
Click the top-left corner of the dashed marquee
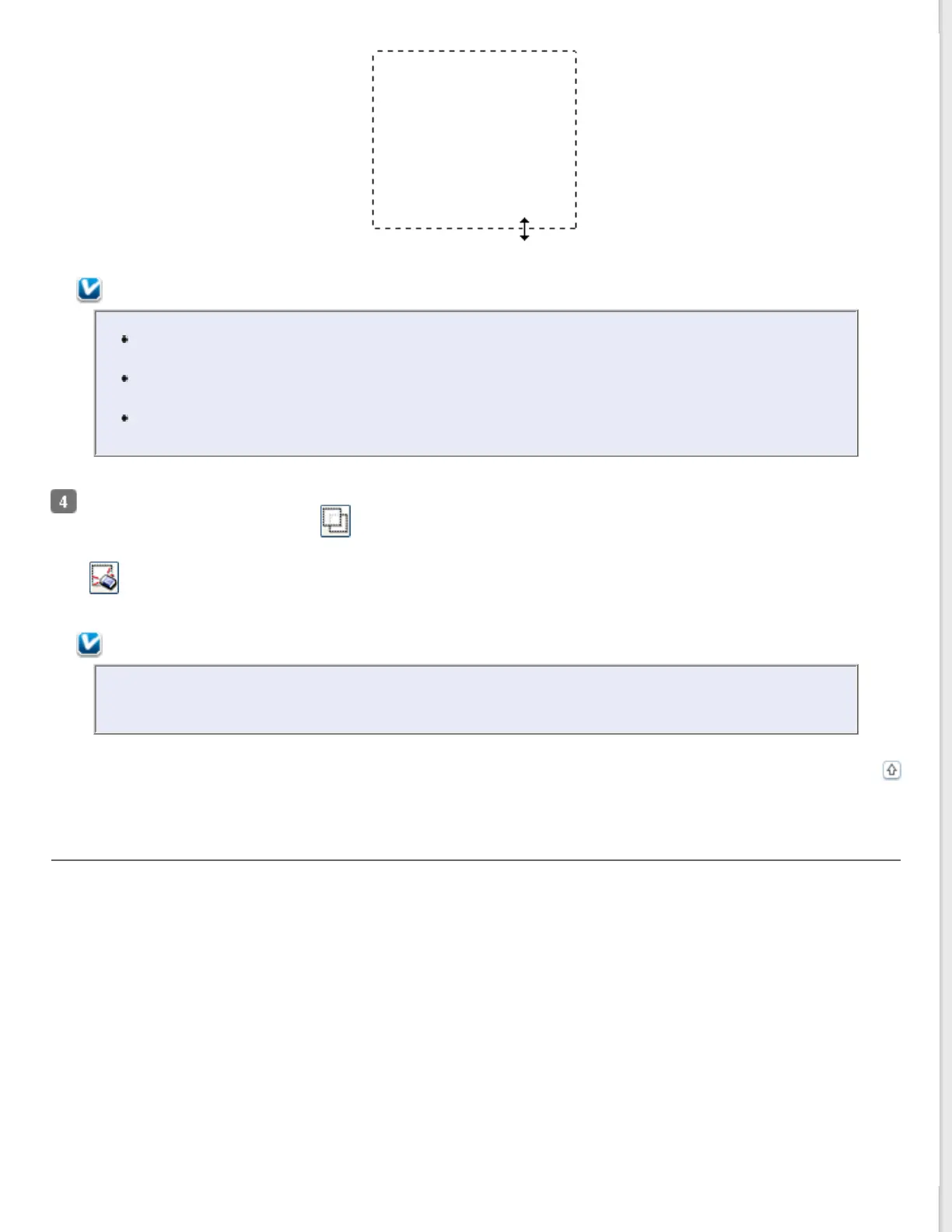[374, 52]
